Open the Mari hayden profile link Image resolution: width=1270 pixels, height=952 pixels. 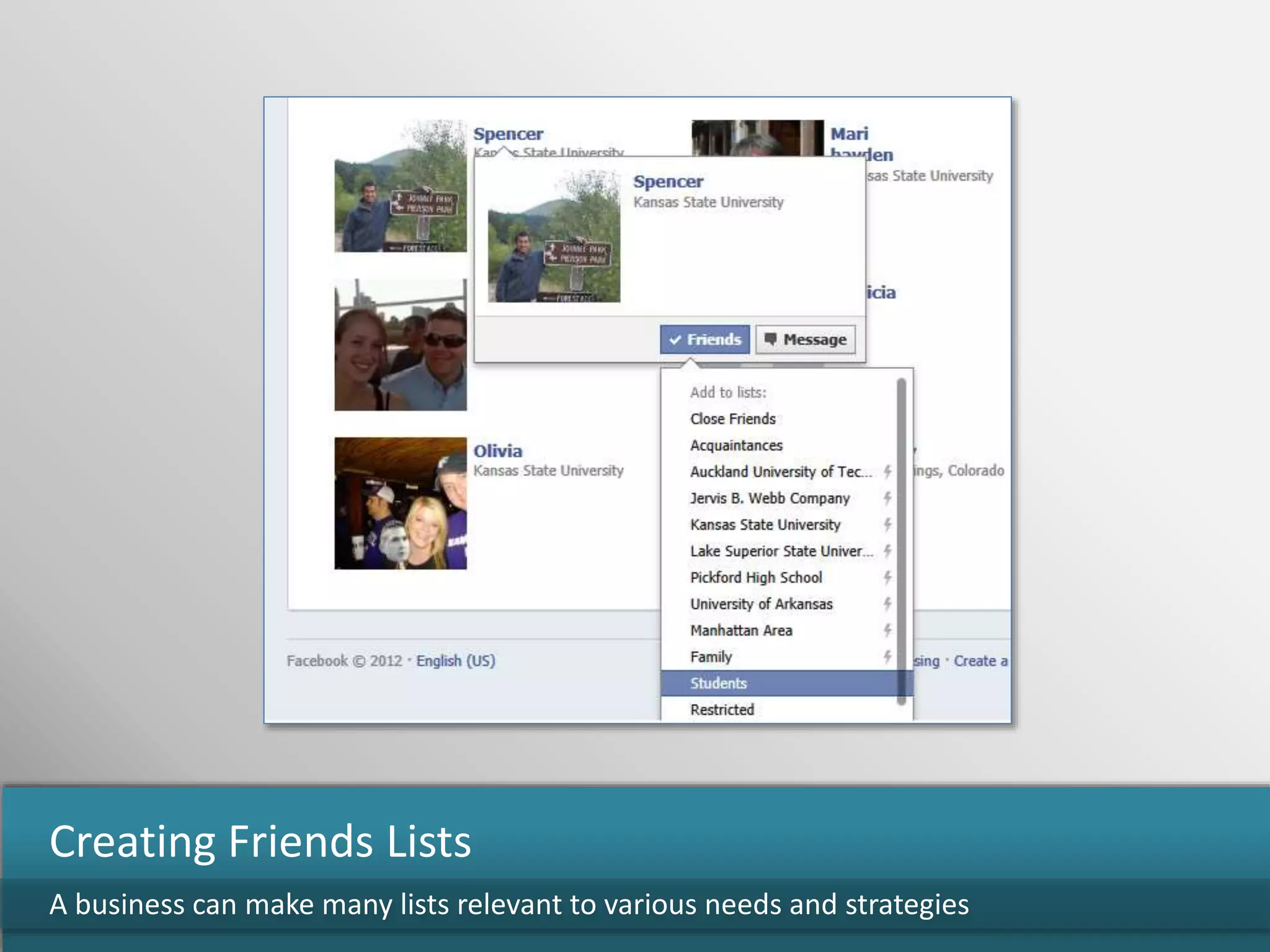[861, 144]
